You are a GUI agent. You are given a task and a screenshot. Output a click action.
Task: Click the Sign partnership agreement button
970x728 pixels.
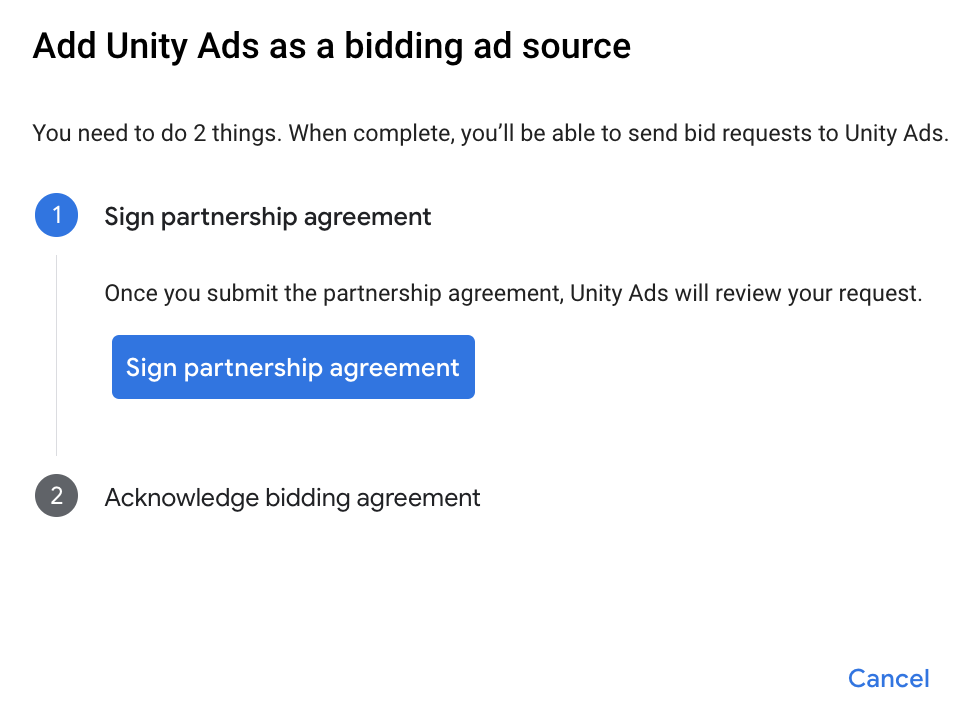pos(293,367)
